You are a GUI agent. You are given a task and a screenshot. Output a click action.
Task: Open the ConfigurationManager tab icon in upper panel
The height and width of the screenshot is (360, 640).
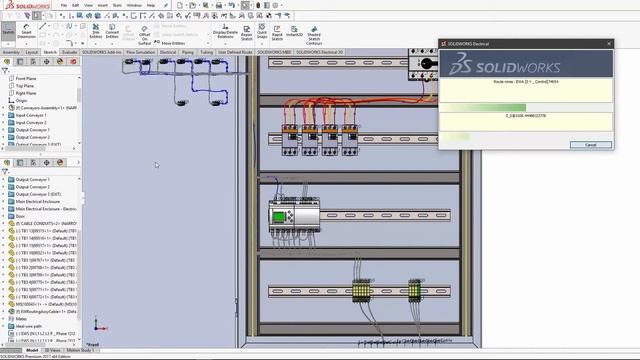(x=33, y=62)
